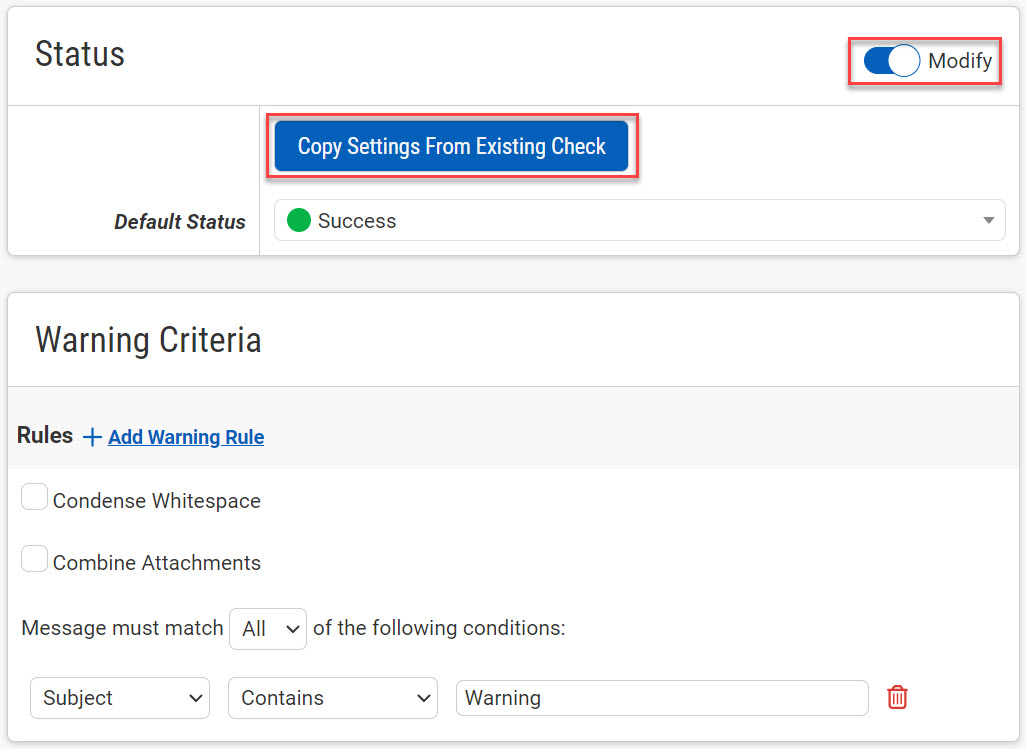The height and width of the screenshot is (749, 1026).
Task: Click the Modify label text
Action: (960, 61)
